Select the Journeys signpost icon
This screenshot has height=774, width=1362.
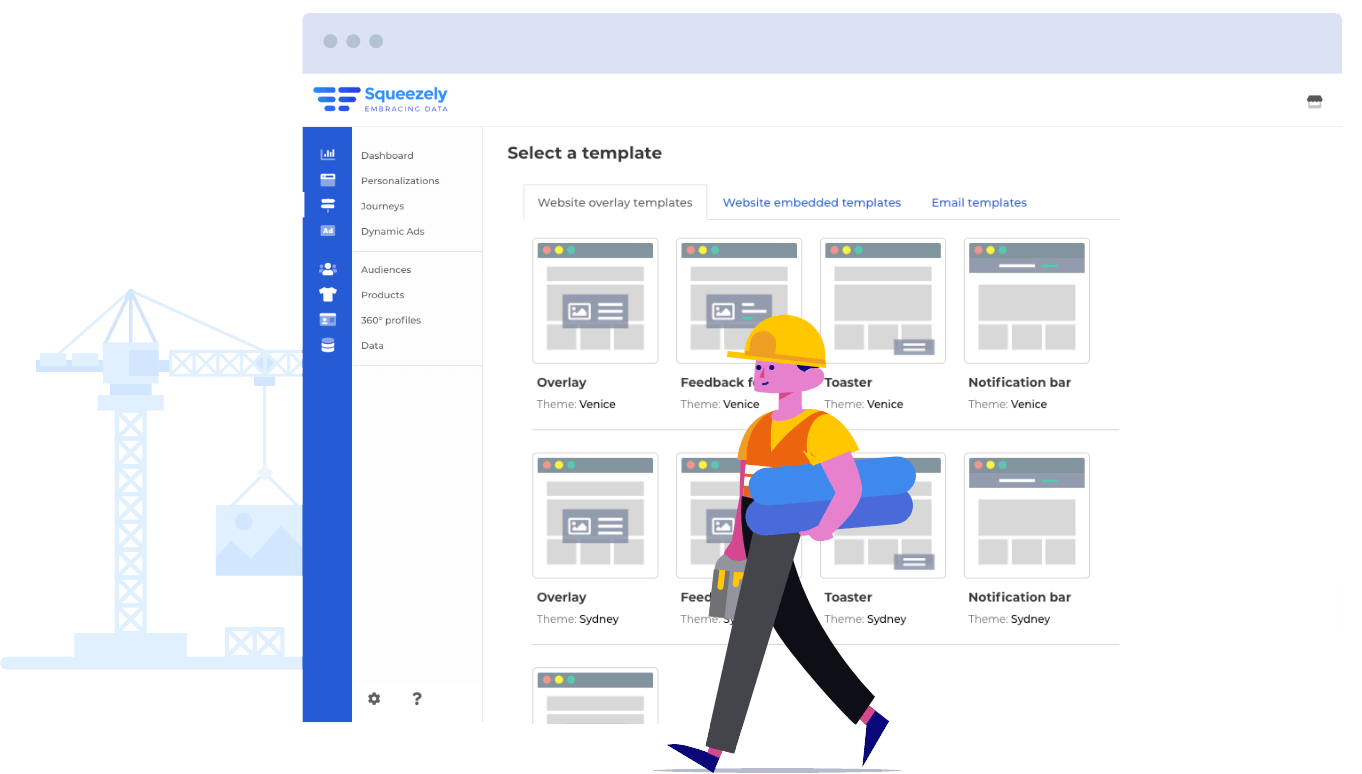(327, 205)
